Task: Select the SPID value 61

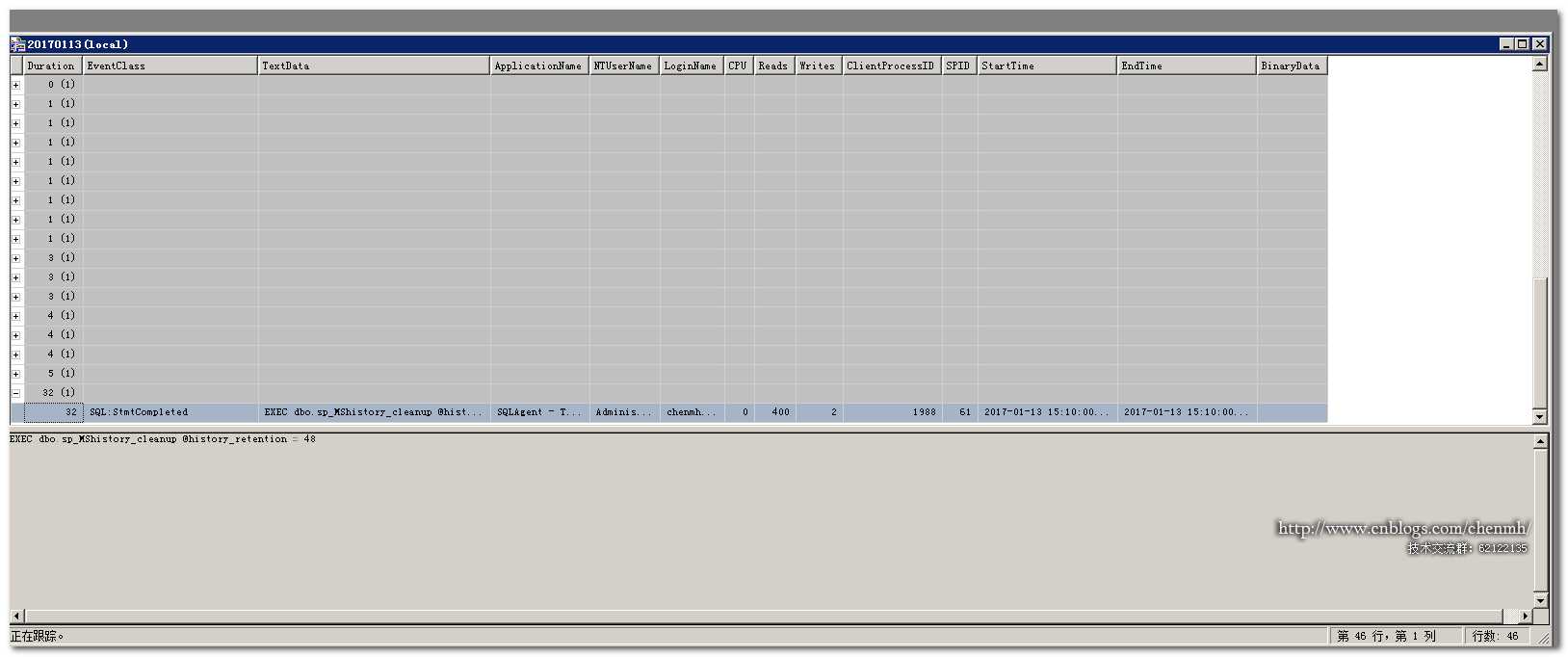Action: pos(959,412)
